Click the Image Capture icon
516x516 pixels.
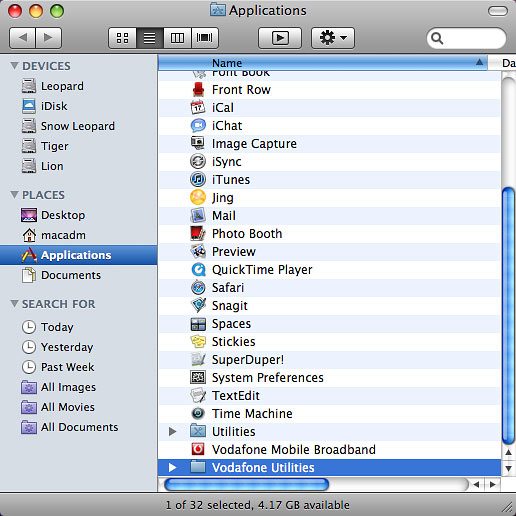[x=198, y=144]
